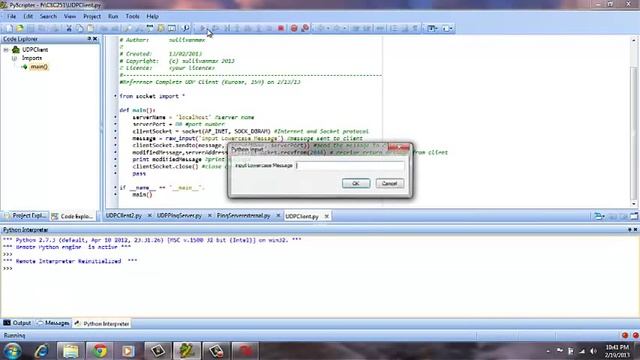Click the Open file toolbar icon
Image resolution: width=640 pixels, height=360 pixels.
(x=19, y=28)
